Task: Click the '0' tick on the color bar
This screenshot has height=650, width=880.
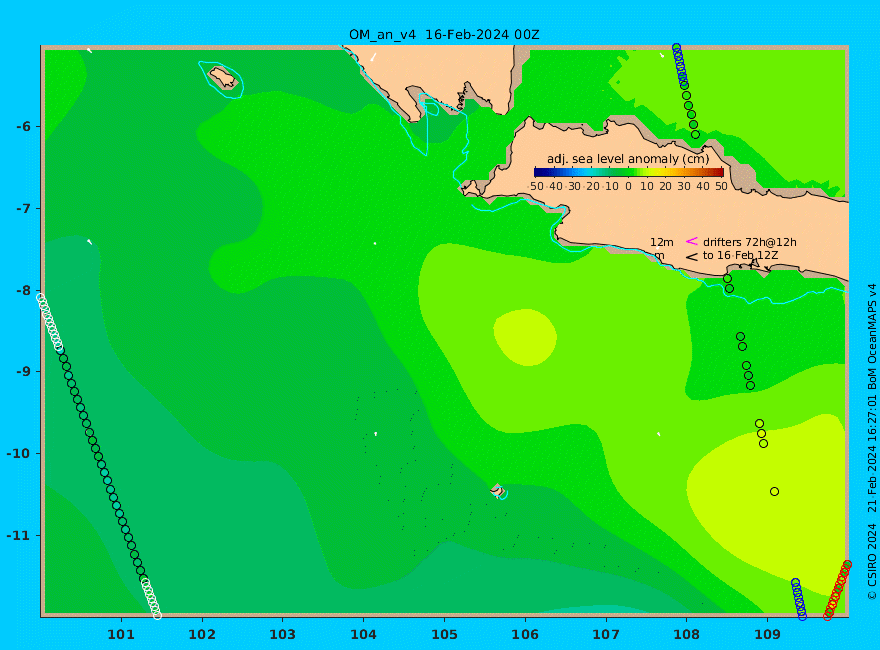Action: point(628,186)
